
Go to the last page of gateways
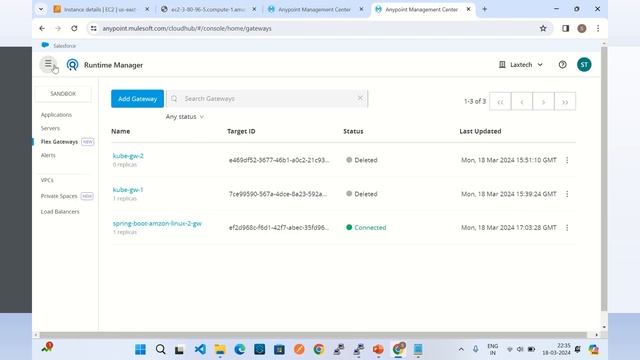565,102
